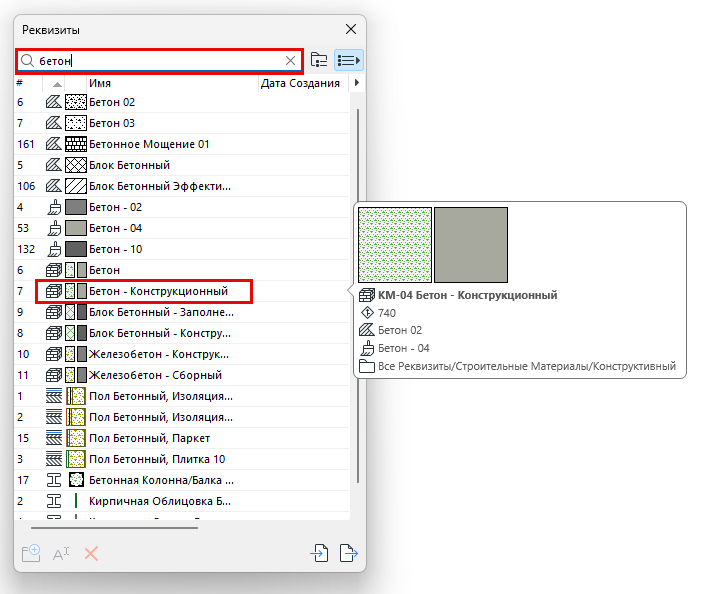Select Бетонное Мощение 01 row
This screenshot has height=594, width=701.
click(x=182, y=144)
